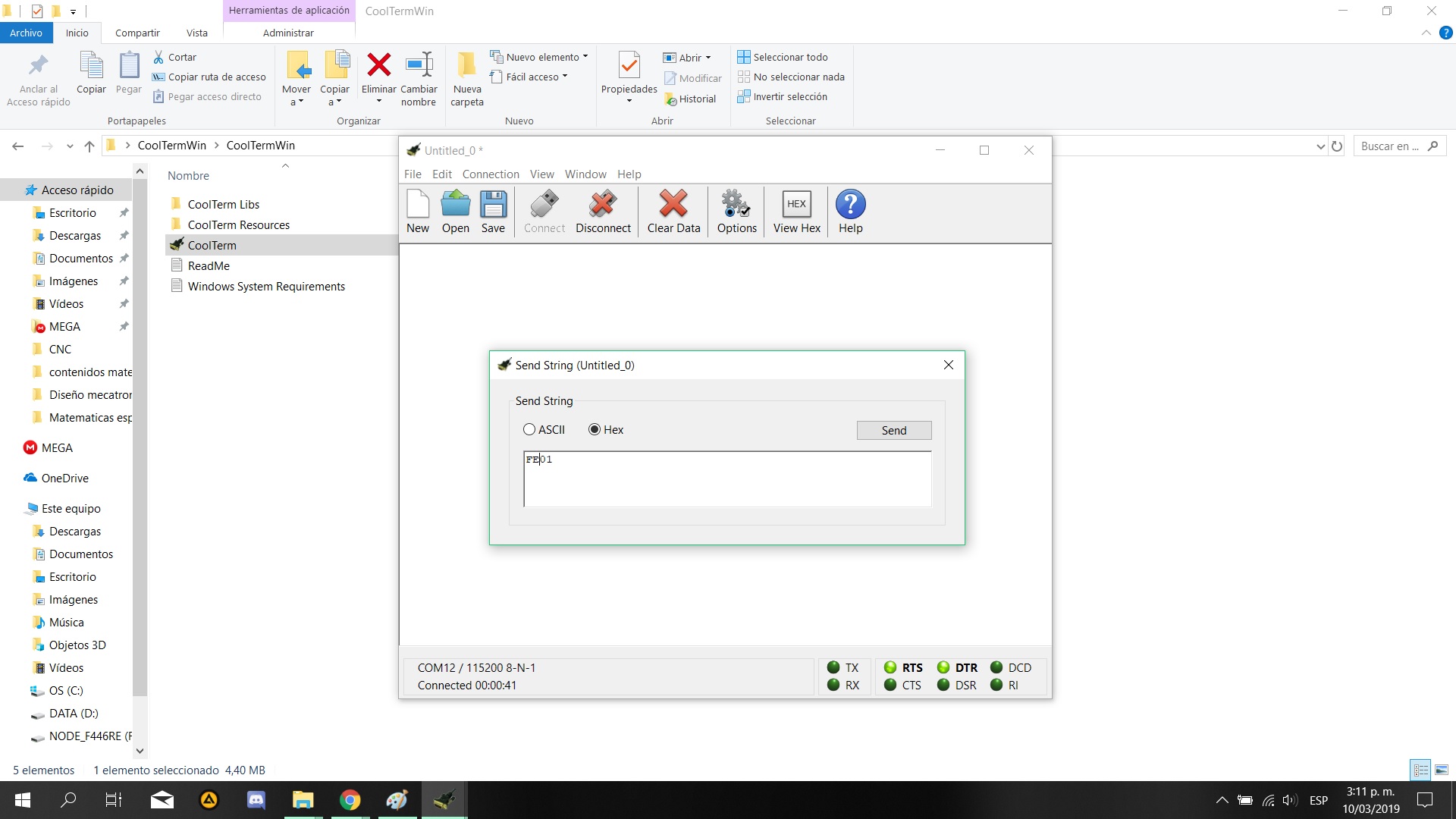The image size is (1456, 819).
Task: Click the hex string text field
Action: pos(726,479)
